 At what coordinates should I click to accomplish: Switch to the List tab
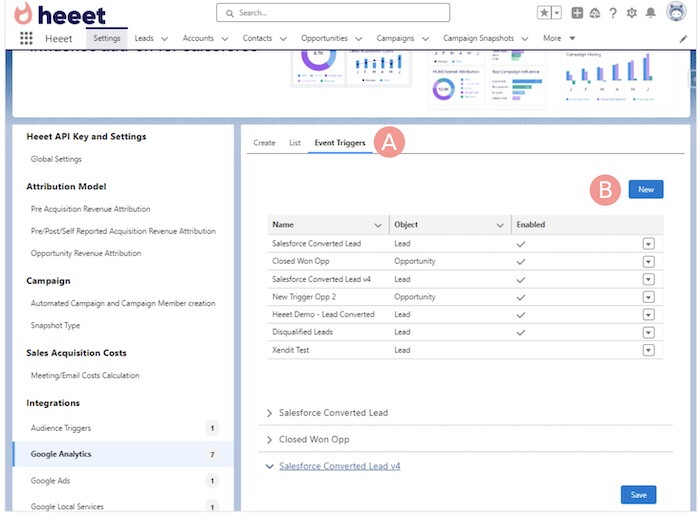click(295, 143)
